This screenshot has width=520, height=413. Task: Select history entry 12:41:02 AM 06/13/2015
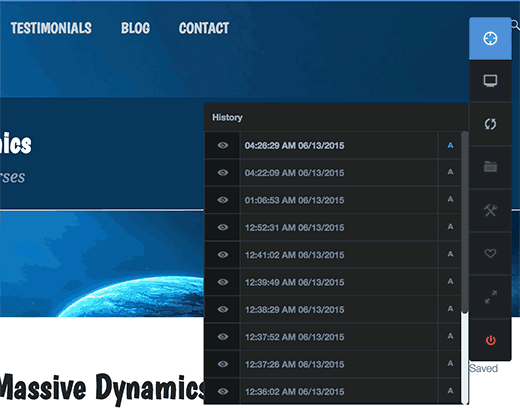point(339,255)
